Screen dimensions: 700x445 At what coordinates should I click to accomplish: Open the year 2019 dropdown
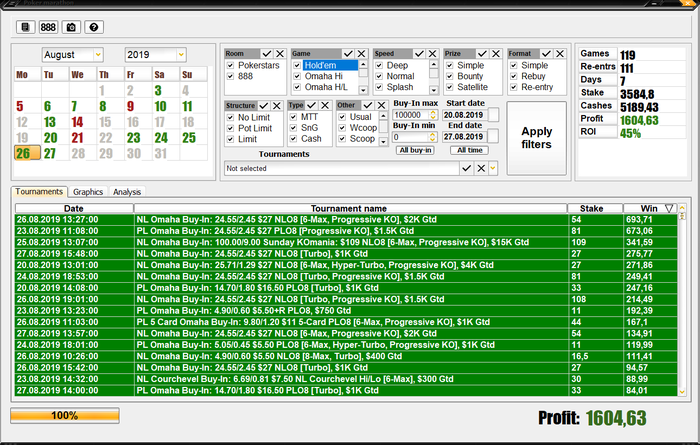(x=181, y=55)
